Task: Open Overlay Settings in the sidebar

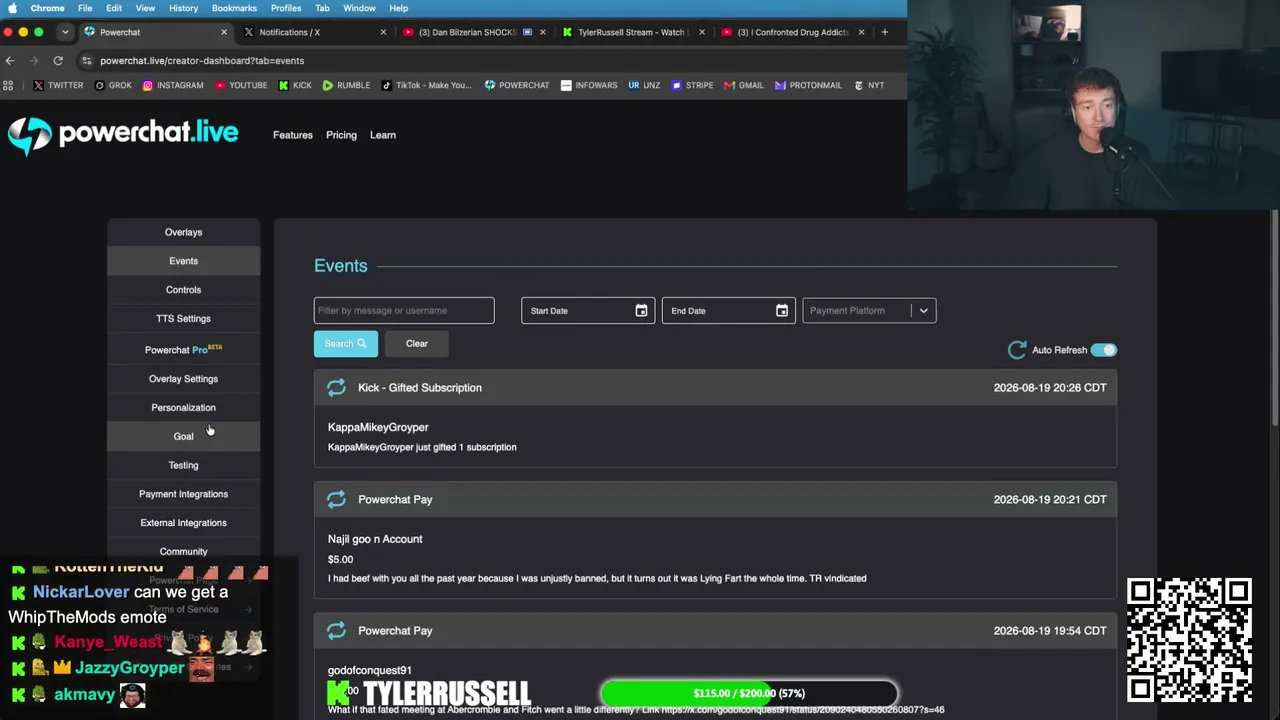Action: coord(183,379)
